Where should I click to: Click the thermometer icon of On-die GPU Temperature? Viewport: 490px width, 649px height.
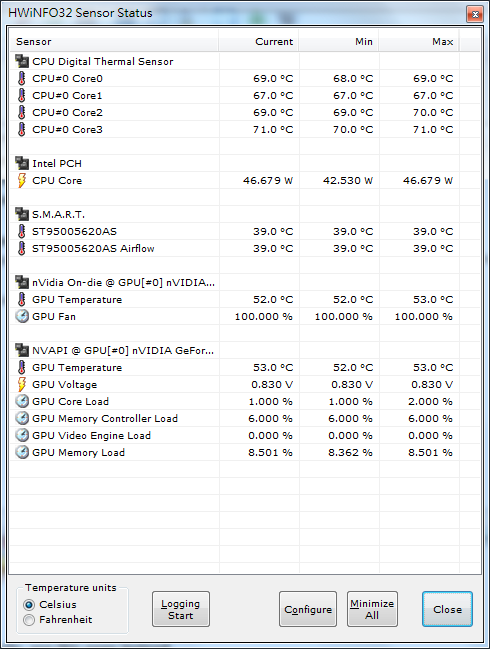(x=22, y=299)
